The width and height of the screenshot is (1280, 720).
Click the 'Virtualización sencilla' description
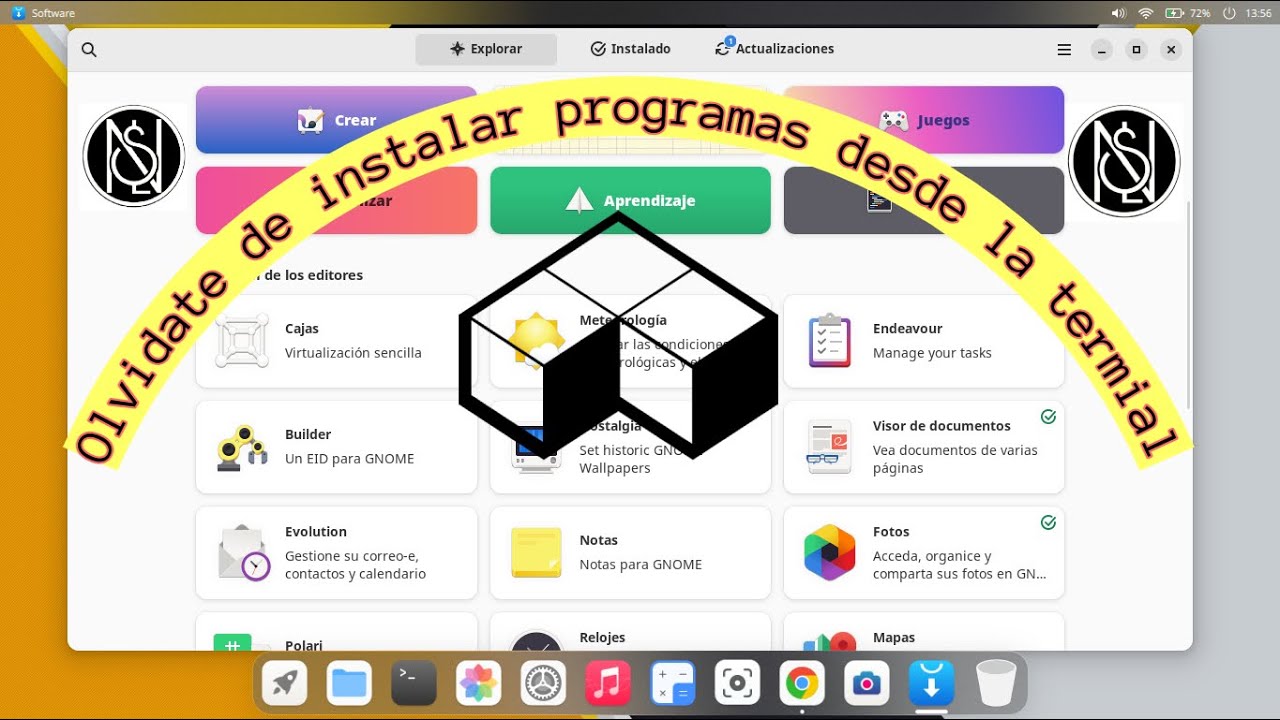[353, 353]
